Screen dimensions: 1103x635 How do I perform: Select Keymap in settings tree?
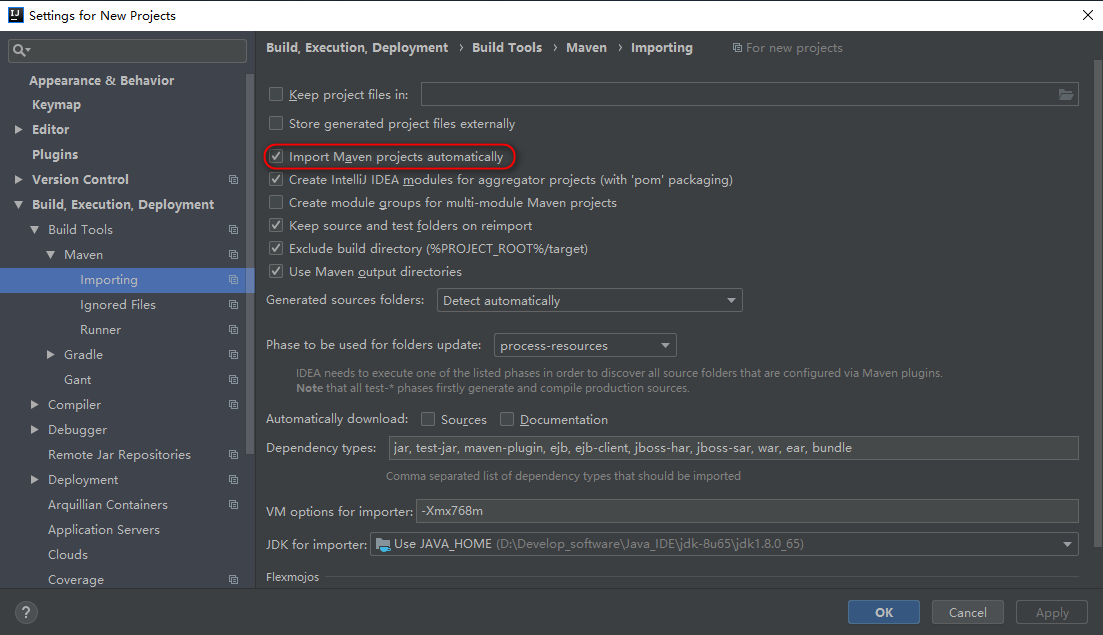(x=56, y=105)
